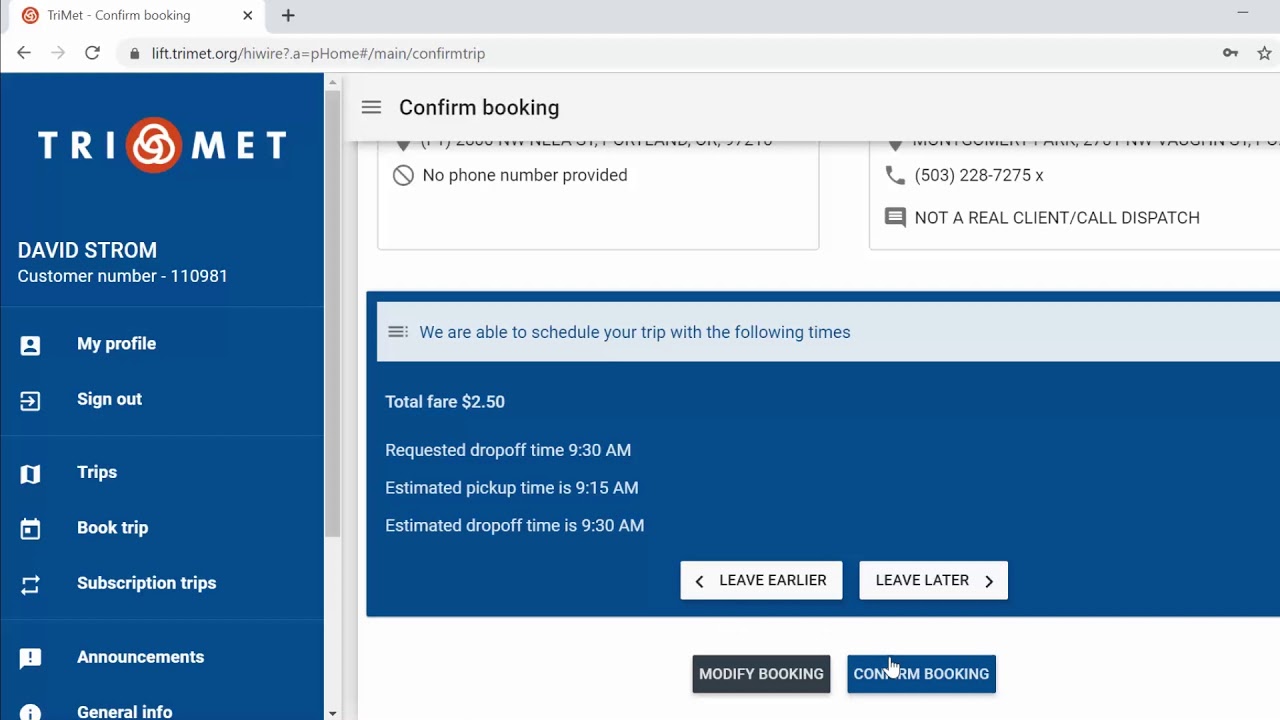Click the Trips map icon
The width and height of the screenshot is (1280, 720).
click(x=30, y=474)
